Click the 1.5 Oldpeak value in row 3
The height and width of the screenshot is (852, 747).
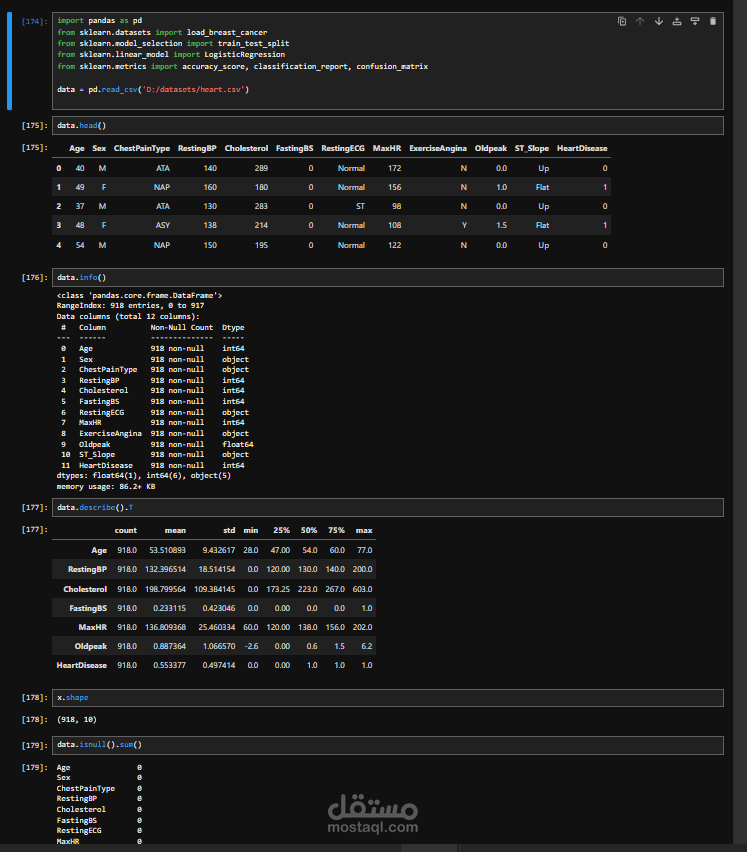501,225
